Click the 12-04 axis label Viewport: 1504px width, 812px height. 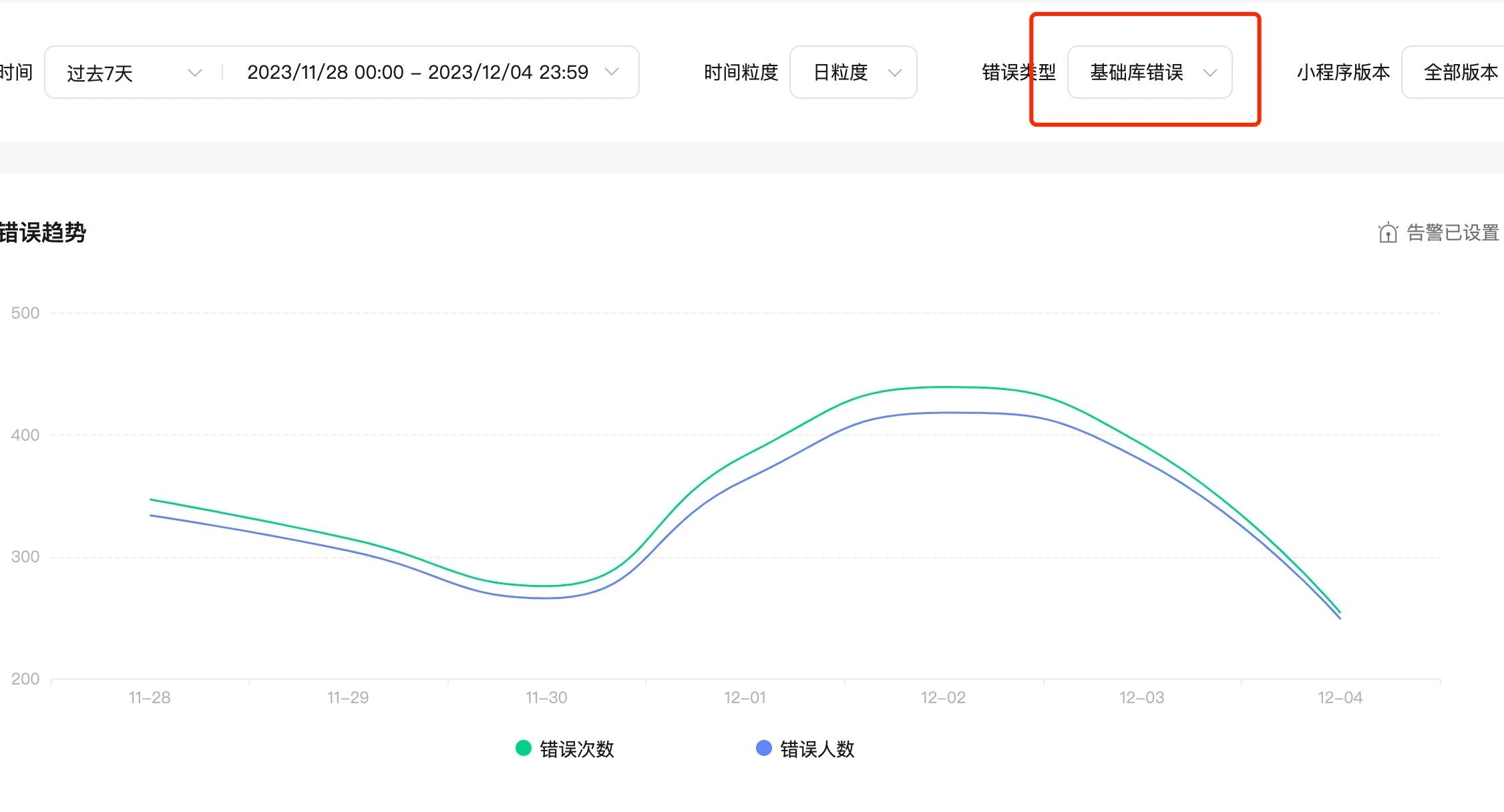[1340, 698]
